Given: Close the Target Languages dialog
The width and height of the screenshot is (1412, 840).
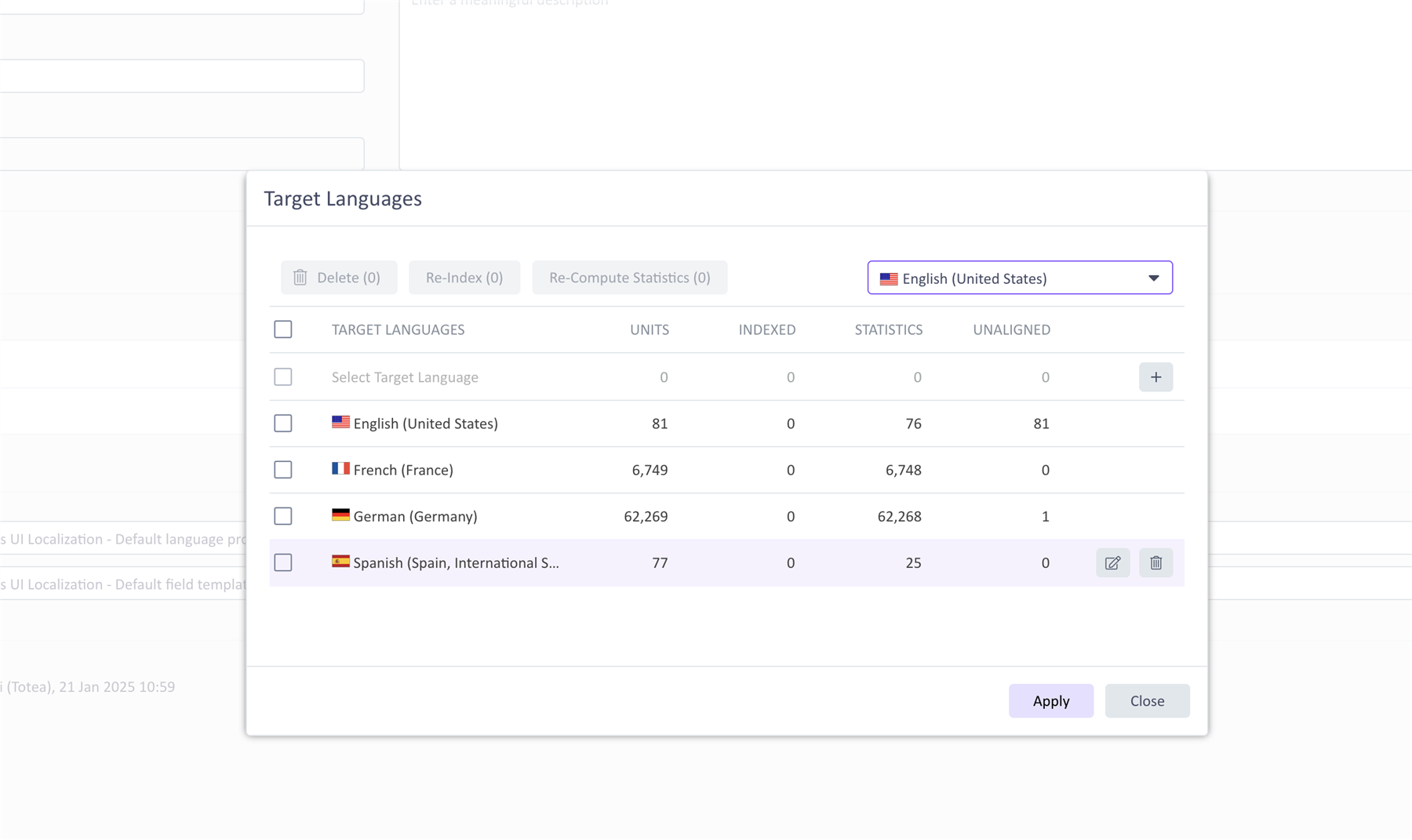Looking at the screenshot, I should click(x=1147, y=701).
